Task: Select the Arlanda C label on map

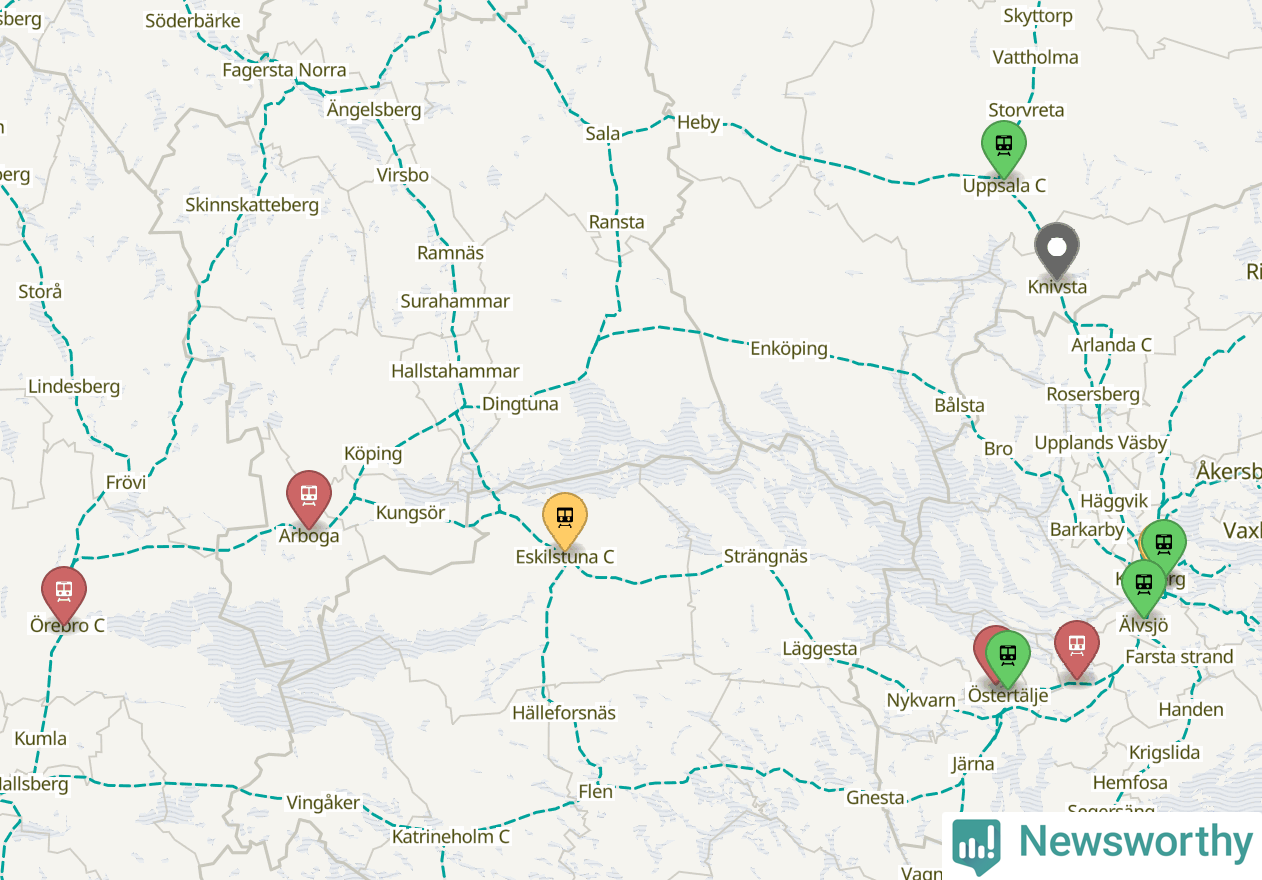Action: tap(1112, 345)
